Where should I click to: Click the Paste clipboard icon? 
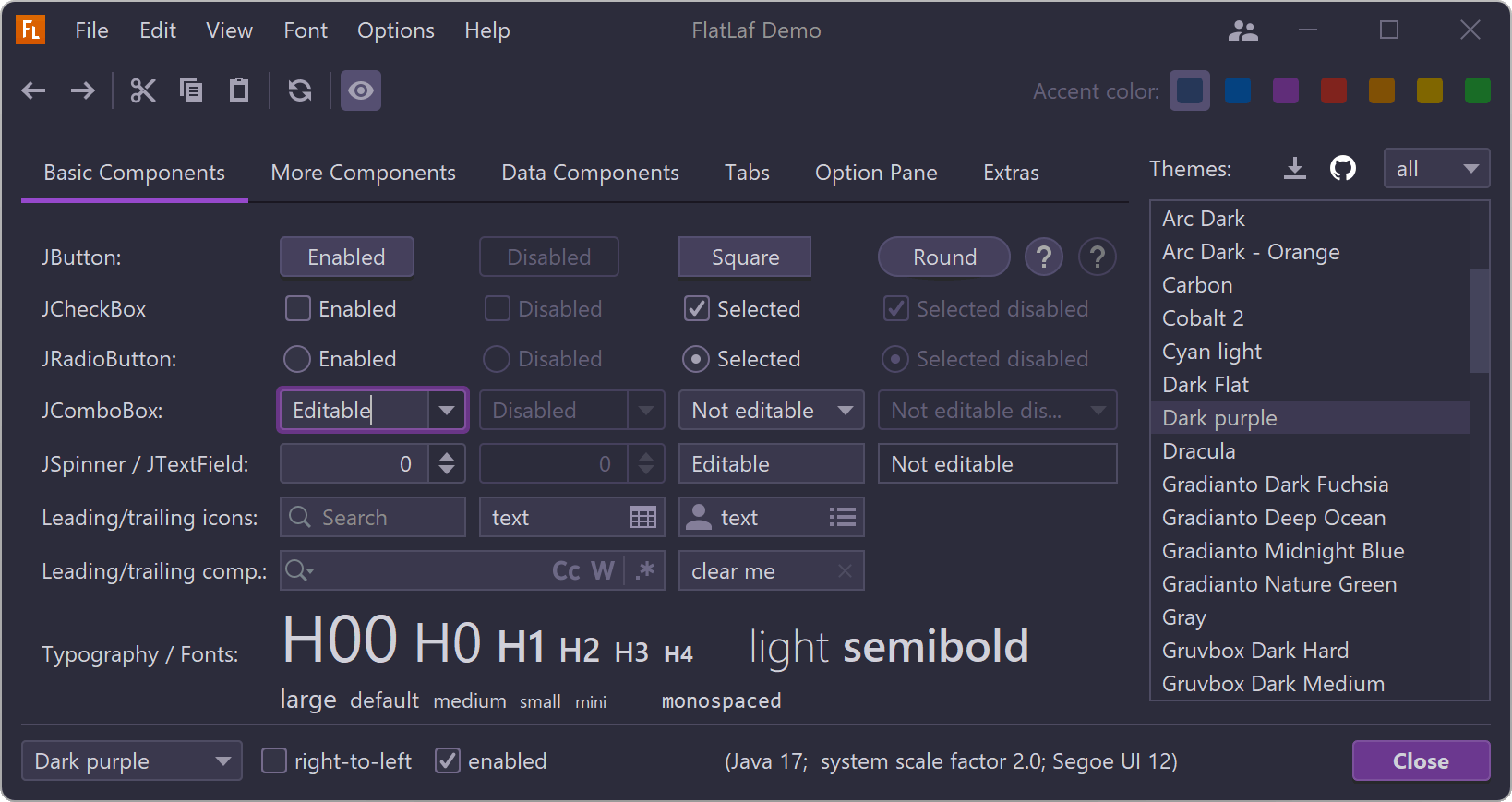pyautogui.click(x=239, y=90)
